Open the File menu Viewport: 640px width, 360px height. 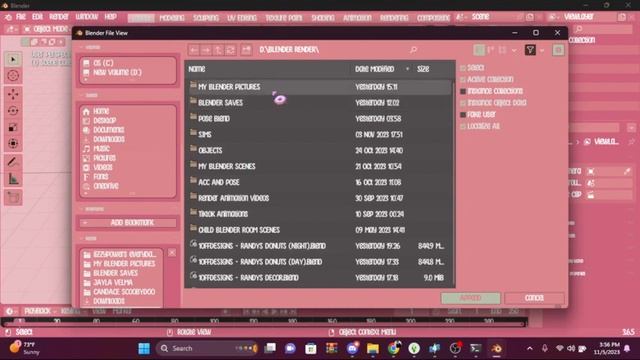tap(21, 17)
